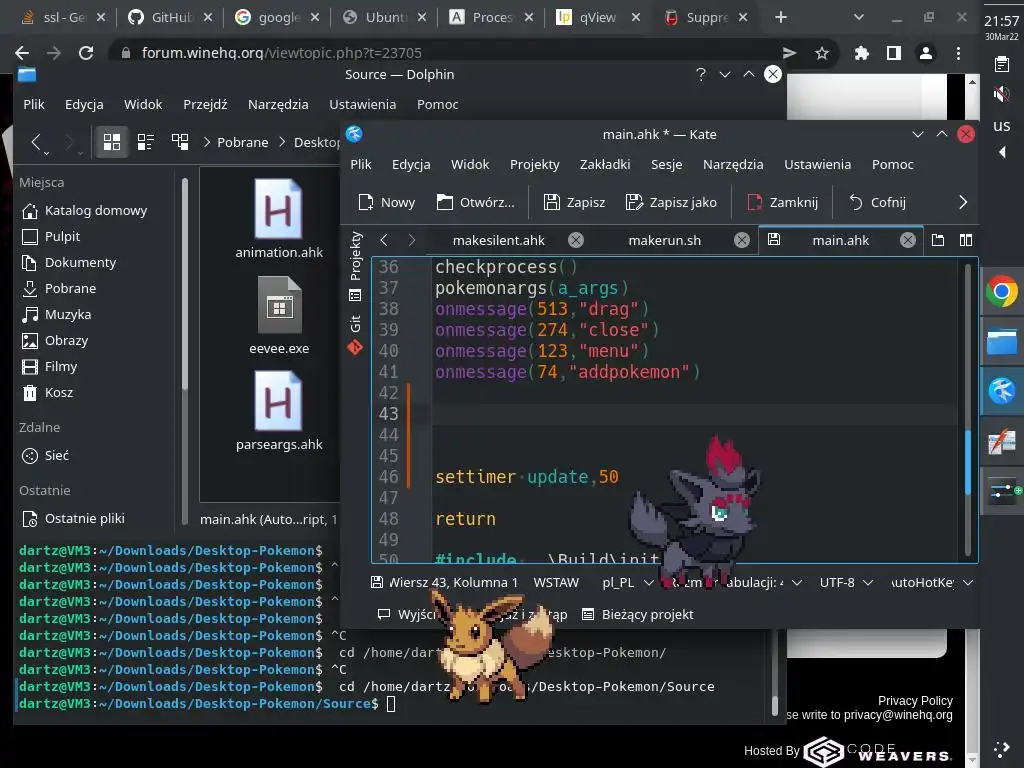Open the Bieżący projekt panel

(x=637, y=615)
